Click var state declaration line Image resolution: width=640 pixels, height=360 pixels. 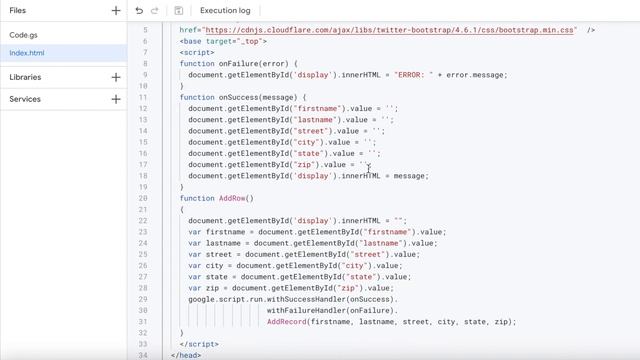click(x=300, y=277)
